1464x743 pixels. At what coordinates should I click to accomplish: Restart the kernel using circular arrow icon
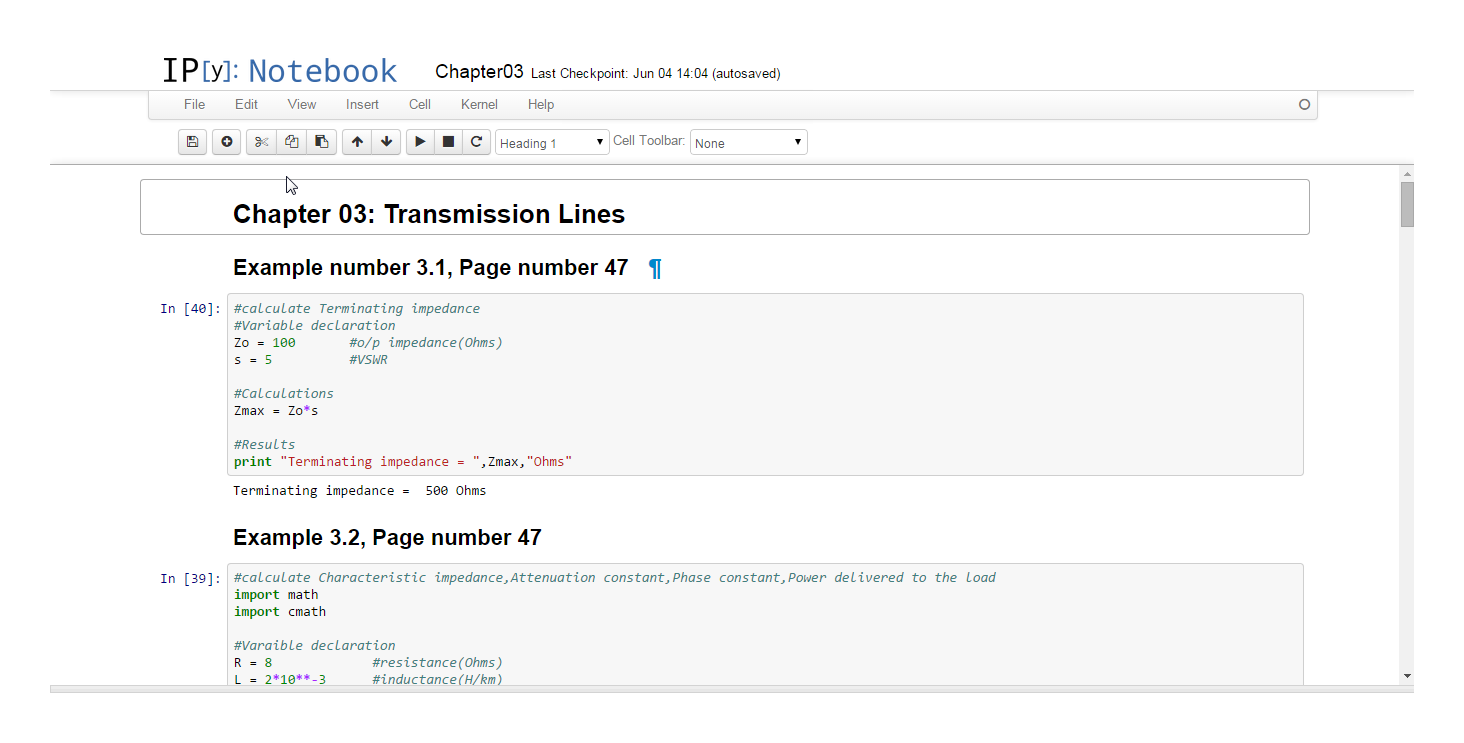(477, 142)
